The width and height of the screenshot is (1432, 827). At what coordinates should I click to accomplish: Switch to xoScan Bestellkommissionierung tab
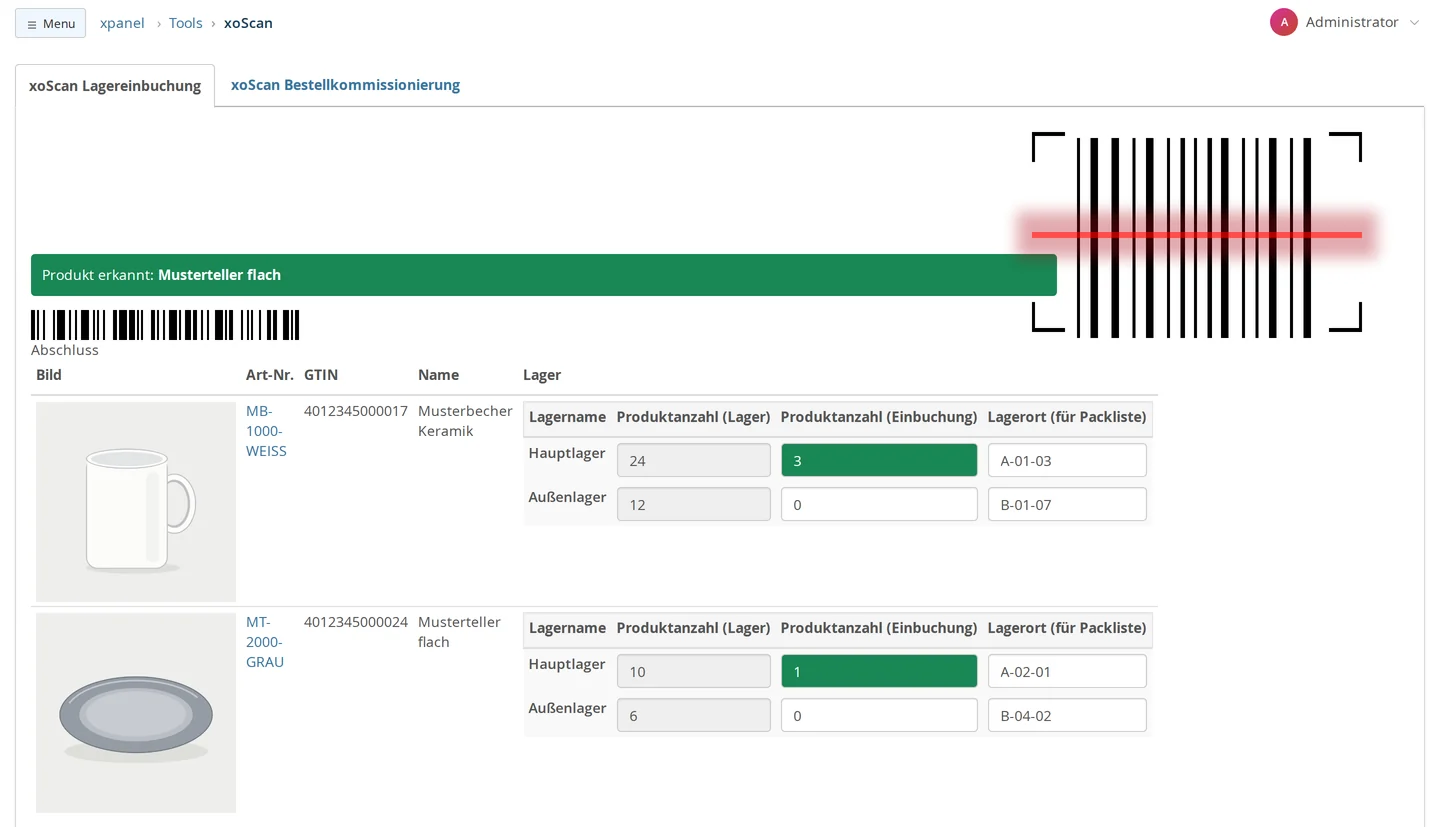point(345,85)
